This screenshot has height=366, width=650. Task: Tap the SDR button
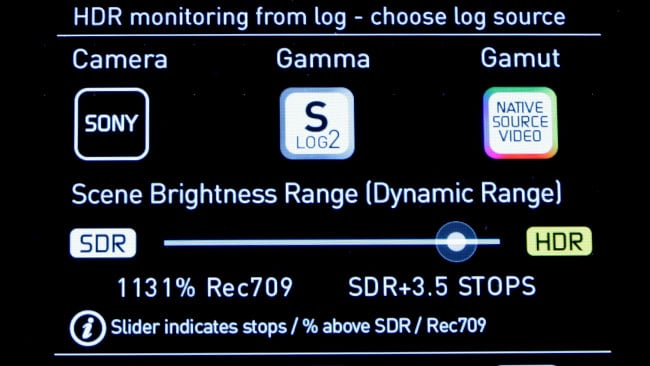click(103, 243)
